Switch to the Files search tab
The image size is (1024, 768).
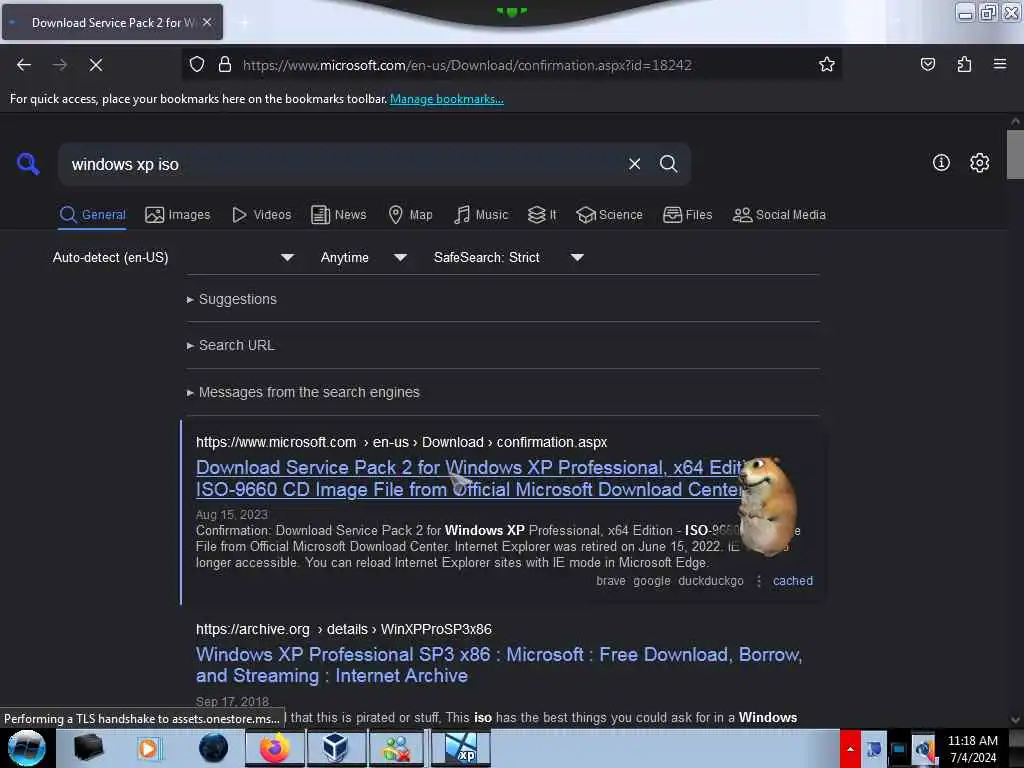click(687, 214)
